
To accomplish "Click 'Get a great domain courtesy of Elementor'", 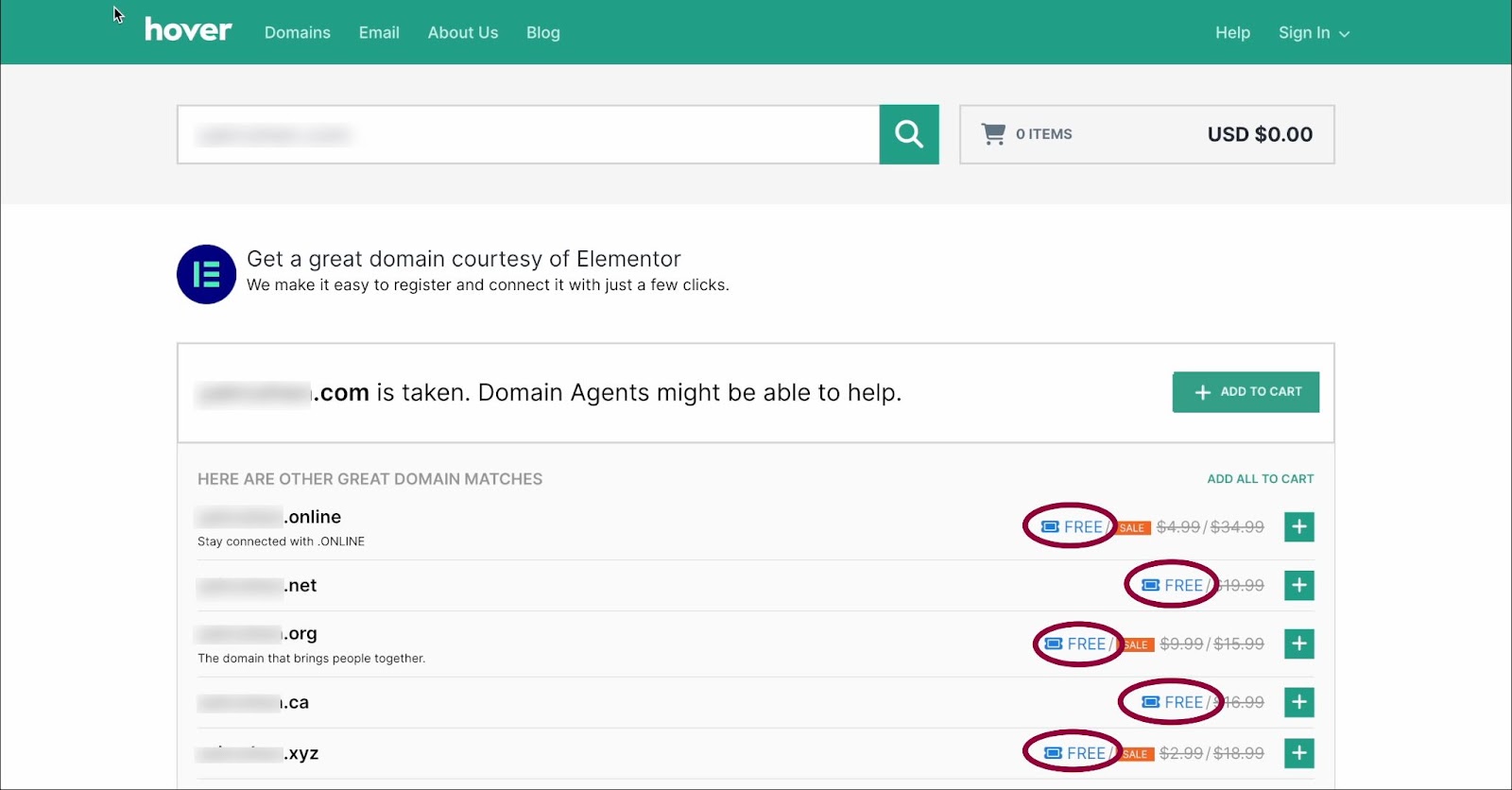I will (464, 259).
